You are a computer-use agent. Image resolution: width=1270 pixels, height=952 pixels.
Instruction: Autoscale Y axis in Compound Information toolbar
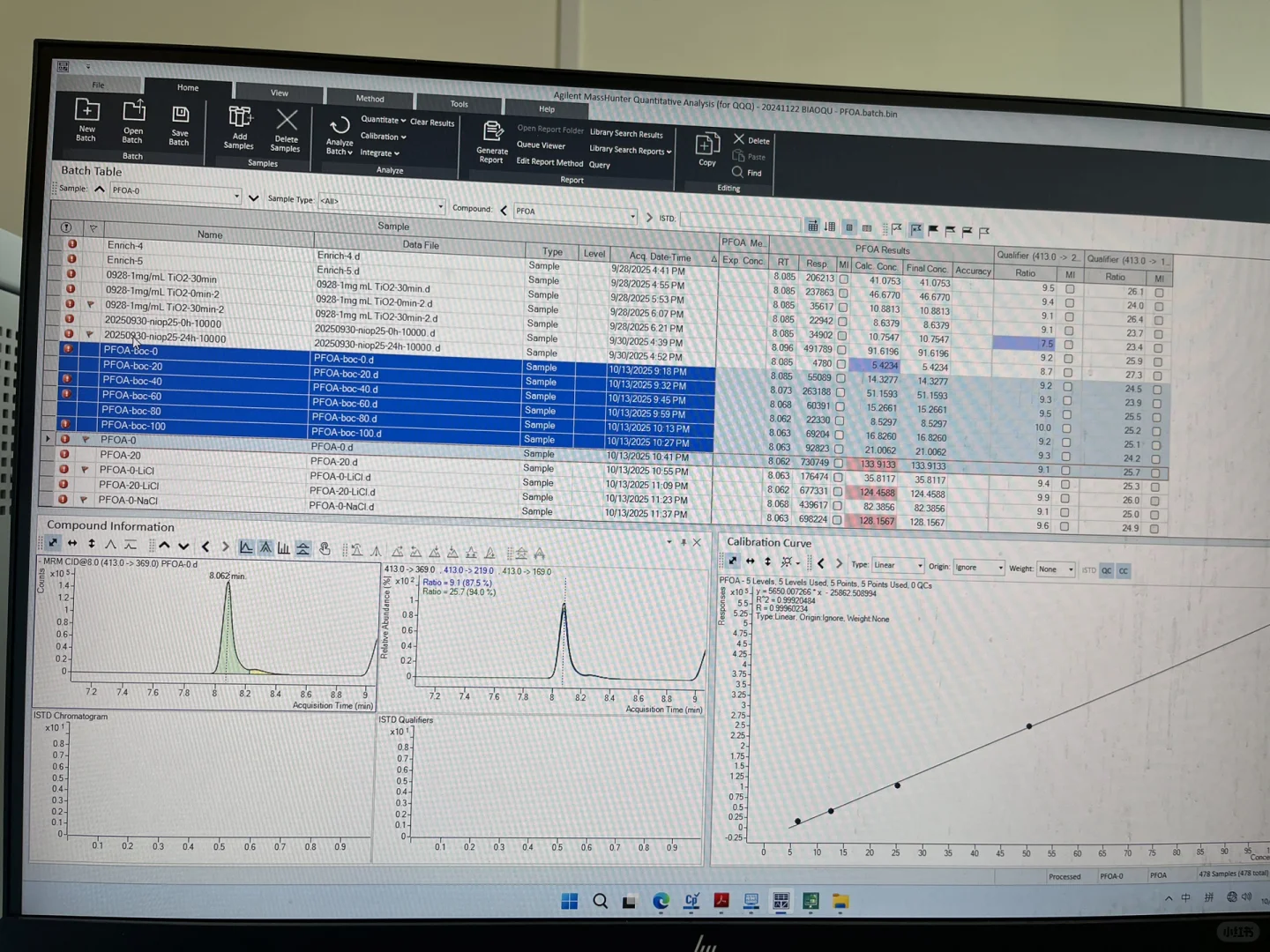[92, 544]
